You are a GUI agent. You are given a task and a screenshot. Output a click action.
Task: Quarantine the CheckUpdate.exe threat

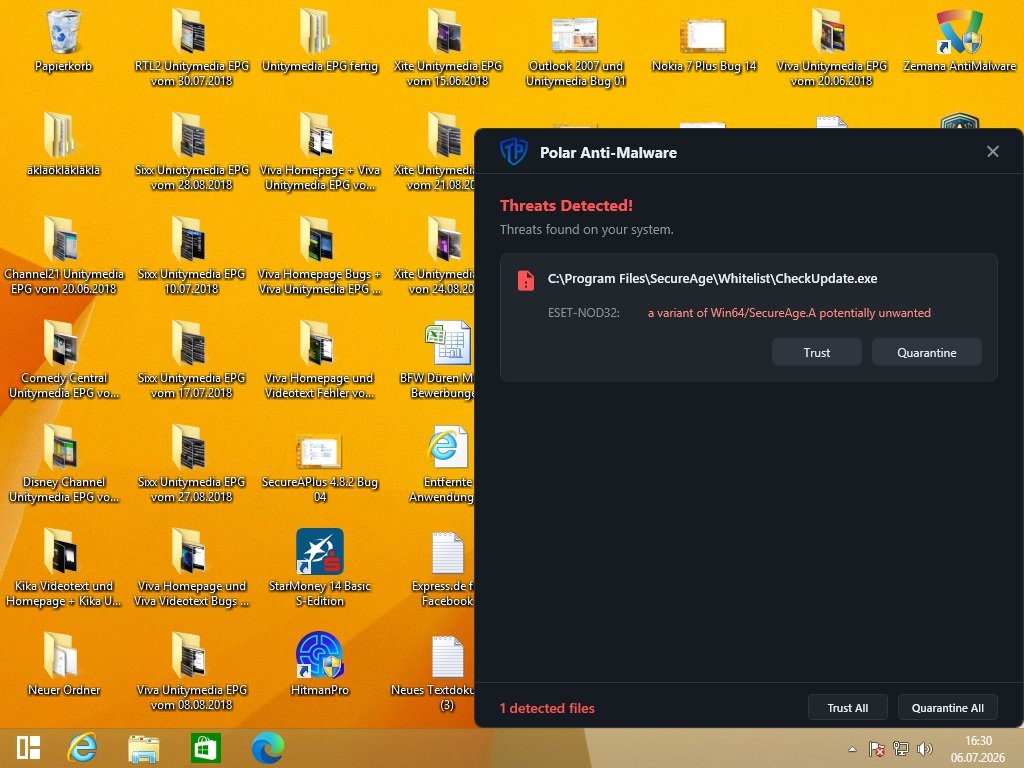click(926, 352)
